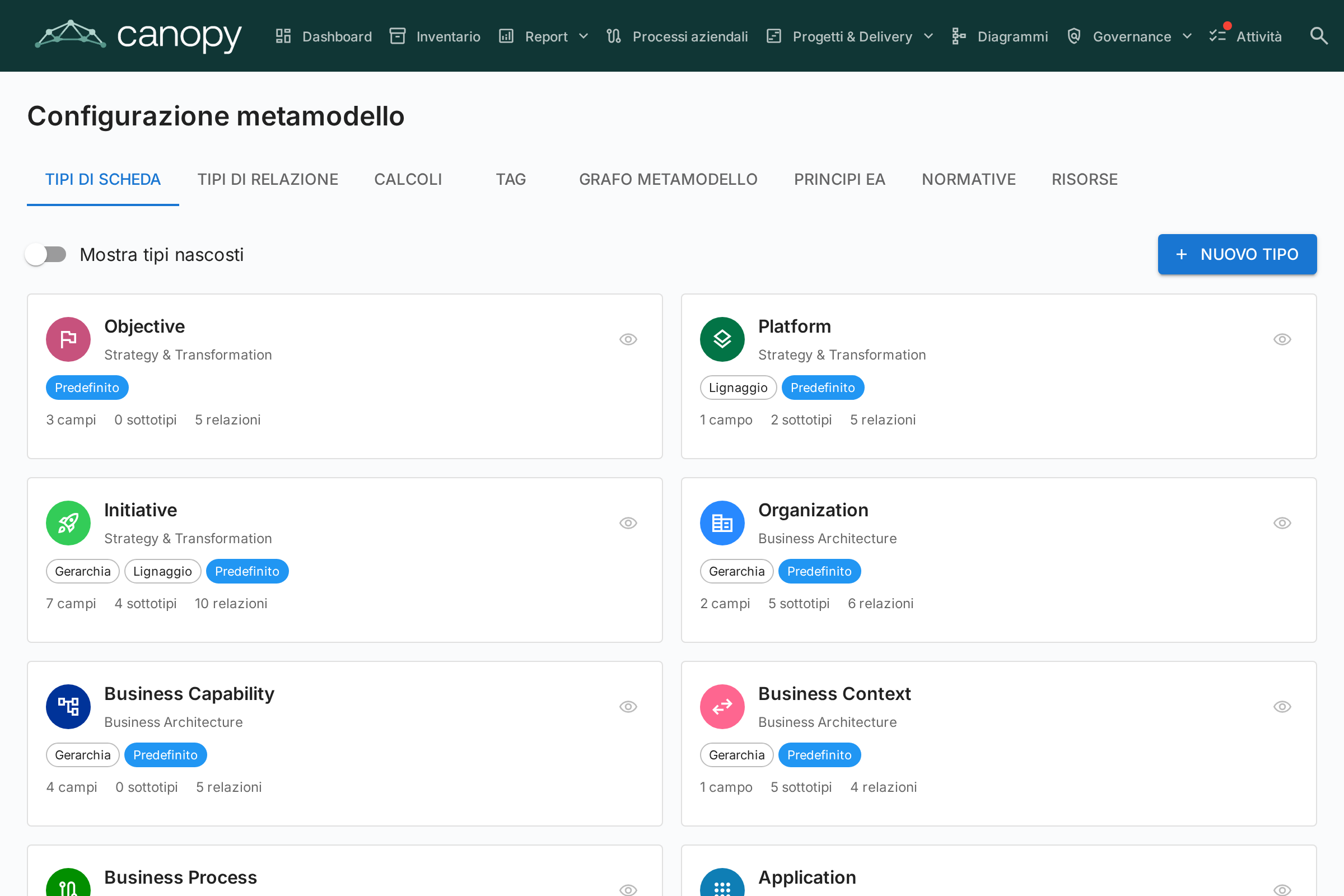Click '10 relazioni' on Initiative card
Screen dimensions: 1344x896
(231, 604)
